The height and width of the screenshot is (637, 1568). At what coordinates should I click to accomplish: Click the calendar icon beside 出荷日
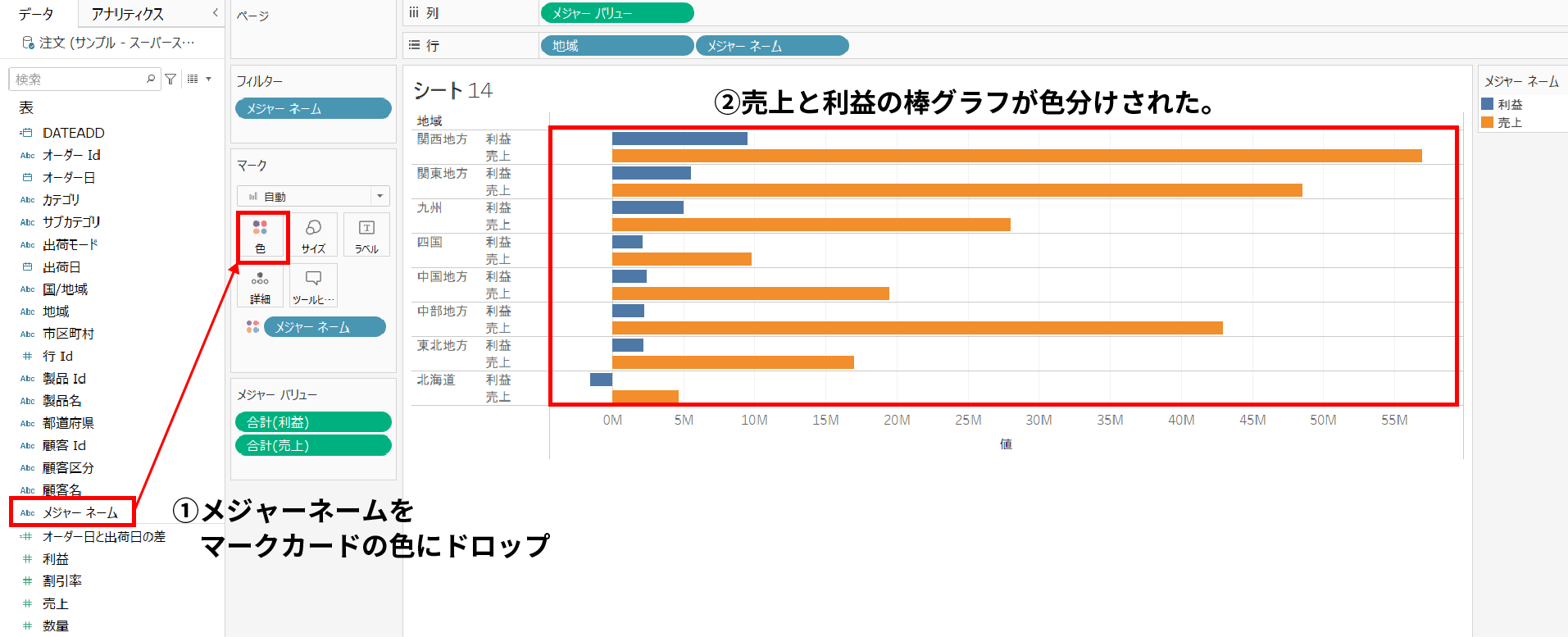pos(27,266)
